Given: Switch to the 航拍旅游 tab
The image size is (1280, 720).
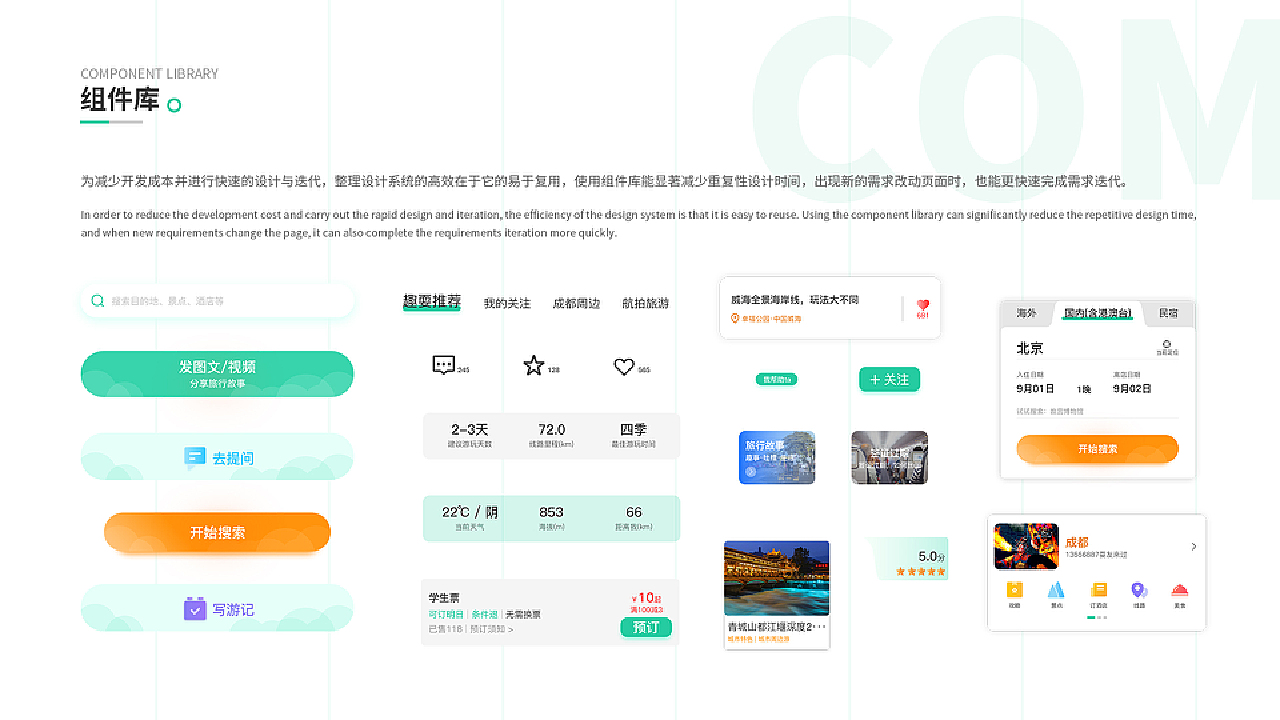Looking at the screenshot, I should (645, 303).
